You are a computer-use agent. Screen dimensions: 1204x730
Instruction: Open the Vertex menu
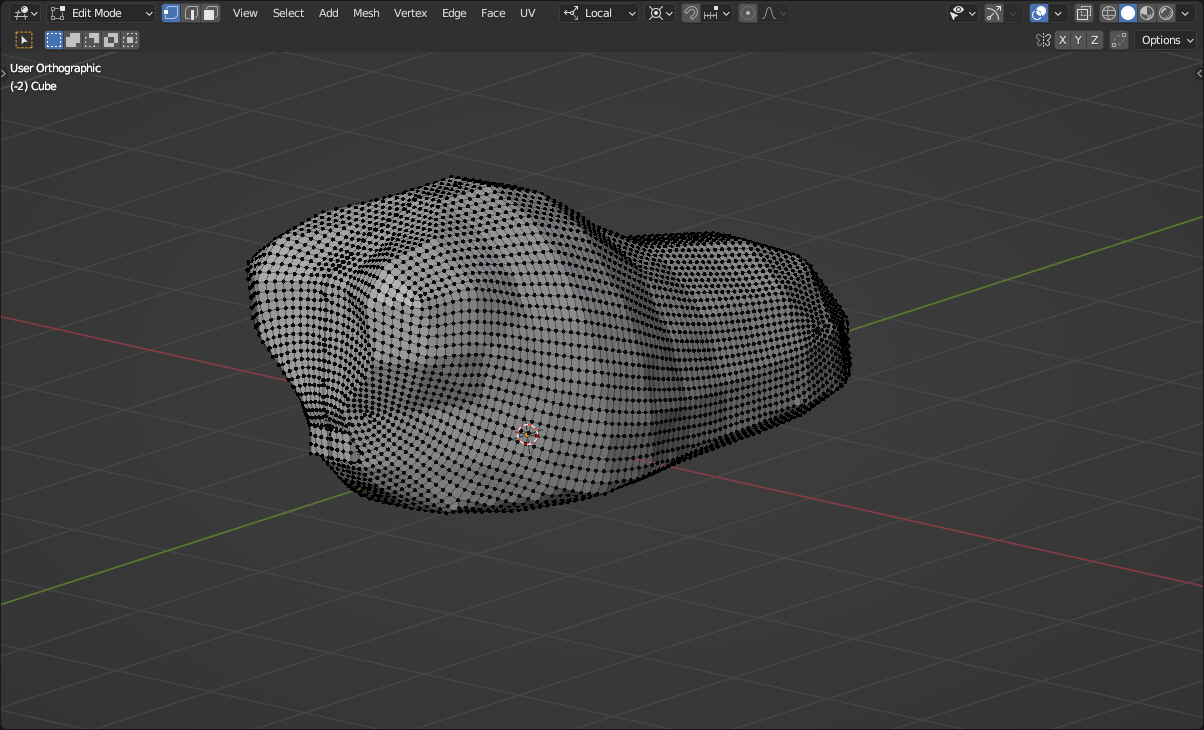[x=410, y=13]
